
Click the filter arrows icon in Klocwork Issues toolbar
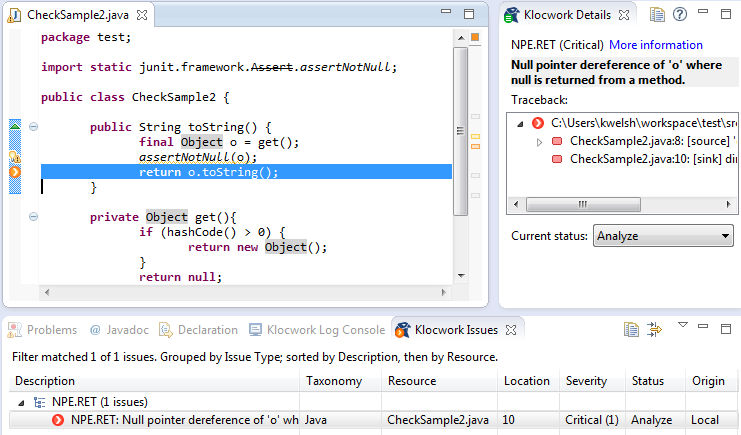[655, 329]
